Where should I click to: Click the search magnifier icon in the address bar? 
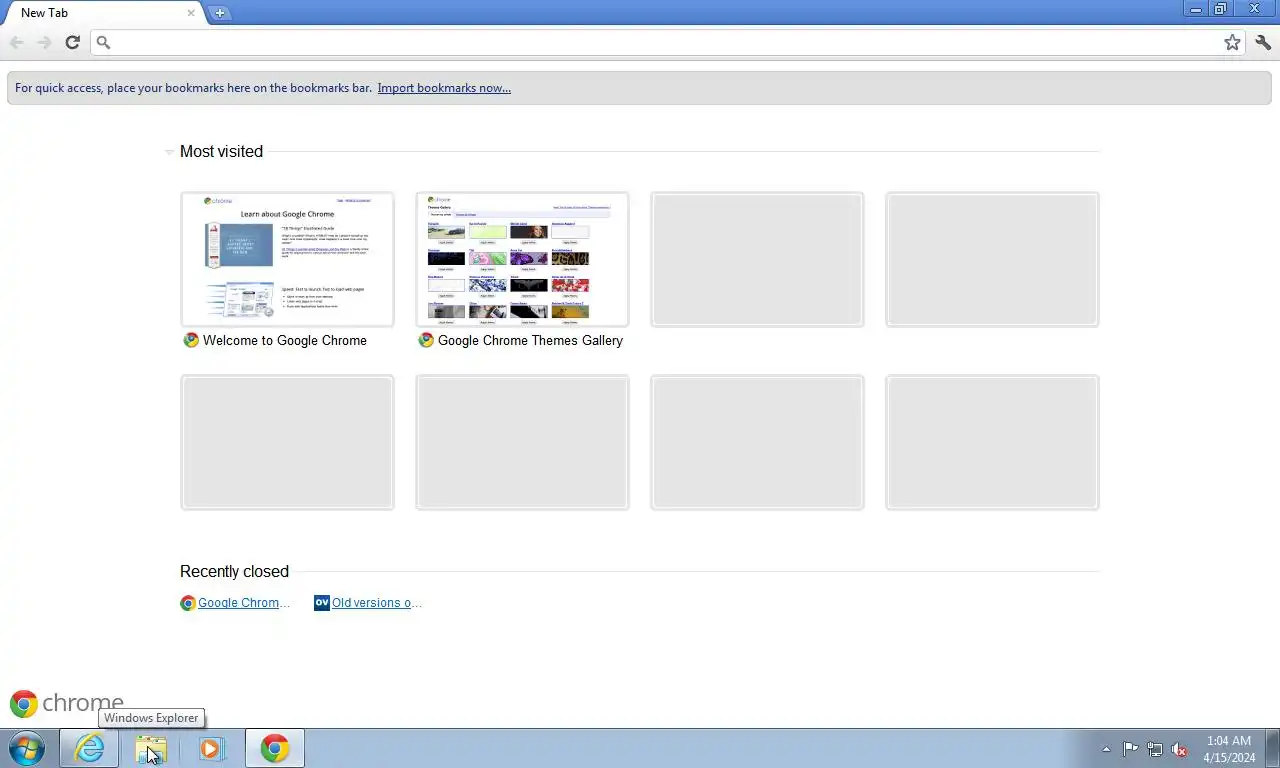(103, 42)
